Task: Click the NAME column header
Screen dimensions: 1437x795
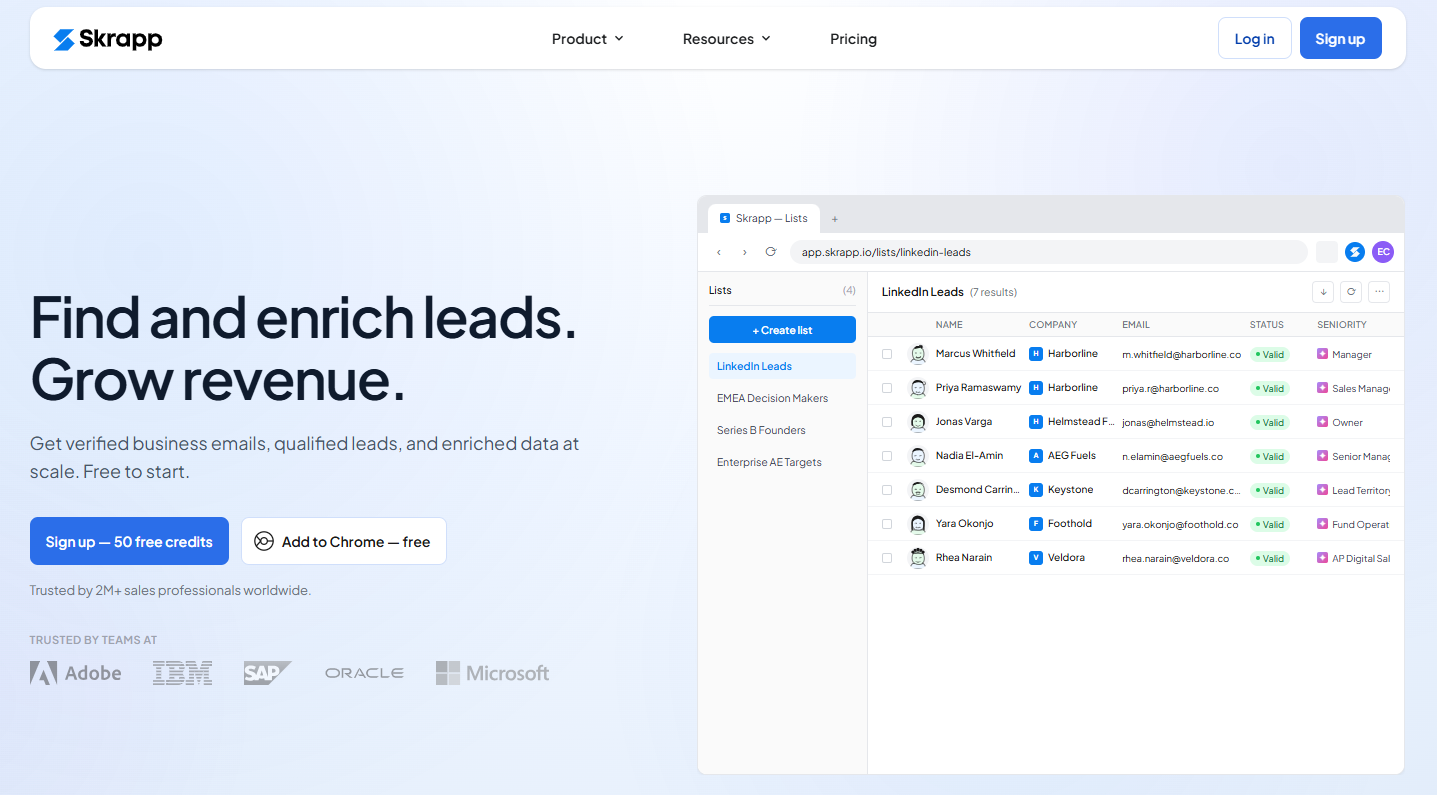Action: 949,325
